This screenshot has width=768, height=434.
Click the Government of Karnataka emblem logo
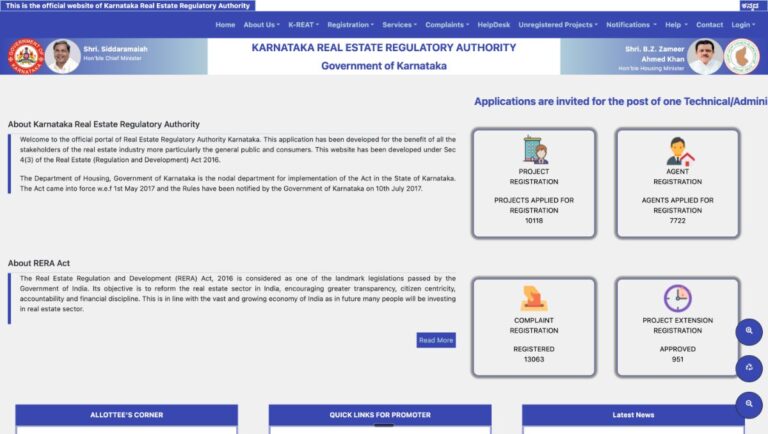tap(25, 56)
